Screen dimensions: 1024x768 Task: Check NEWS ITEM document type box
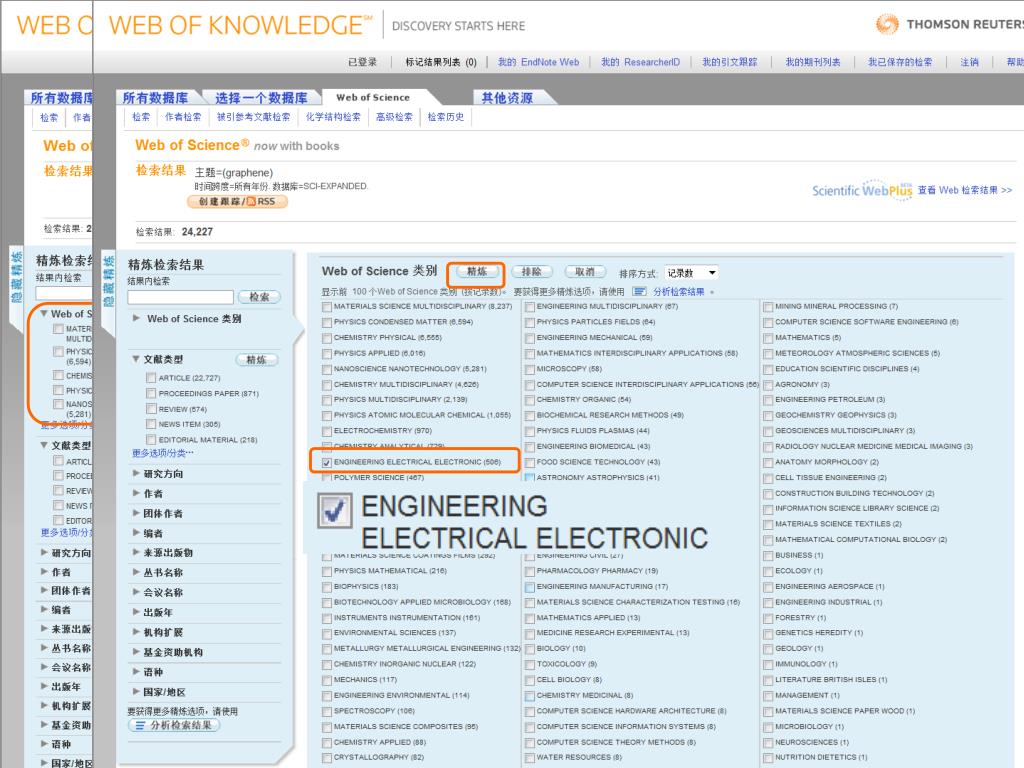(151, 424)
